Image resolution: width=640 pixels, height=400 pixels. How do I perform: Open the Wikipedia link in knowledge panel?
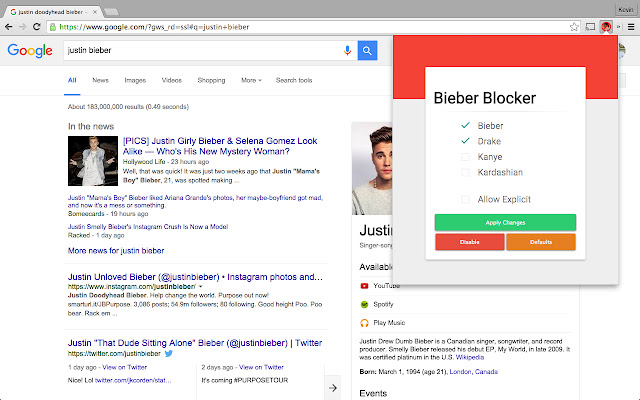click(x=470, y=357)
